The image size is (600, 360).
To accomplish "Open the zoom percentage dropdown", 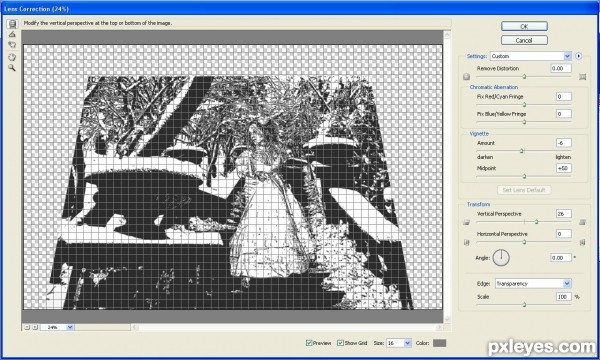I will (57, 327).
